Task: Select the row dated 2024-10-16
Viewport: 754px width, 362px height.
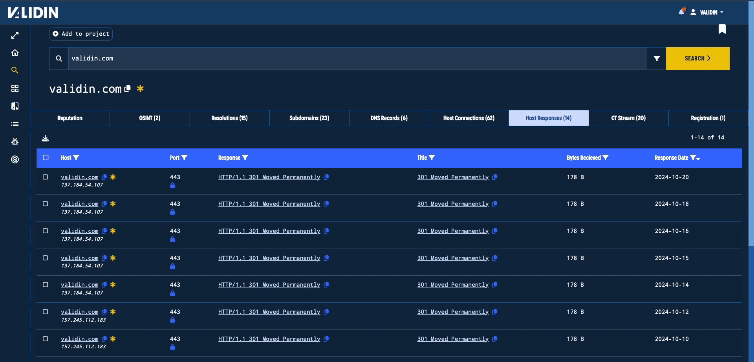Action: tap(46, 231)
